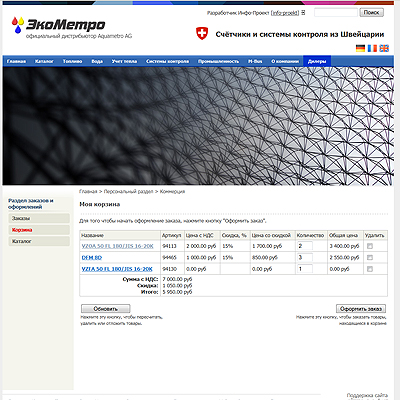
Task: Select price 2 000.00 руб cell
Action: 201,246
